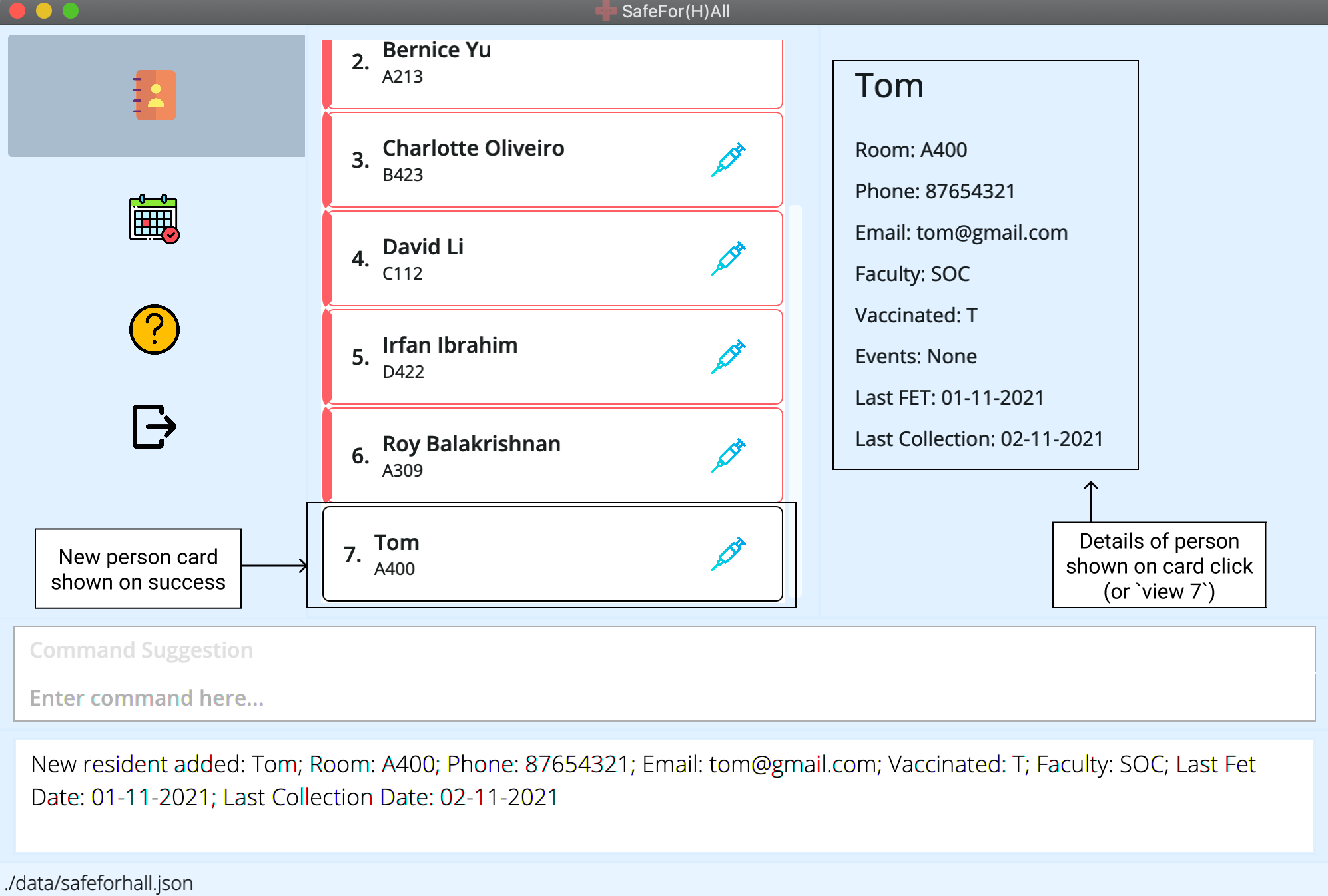The height and width of the screenshot is (896, 1328).
Task: Click the Tom heading in details panel
Action: (x=889, y=86)
